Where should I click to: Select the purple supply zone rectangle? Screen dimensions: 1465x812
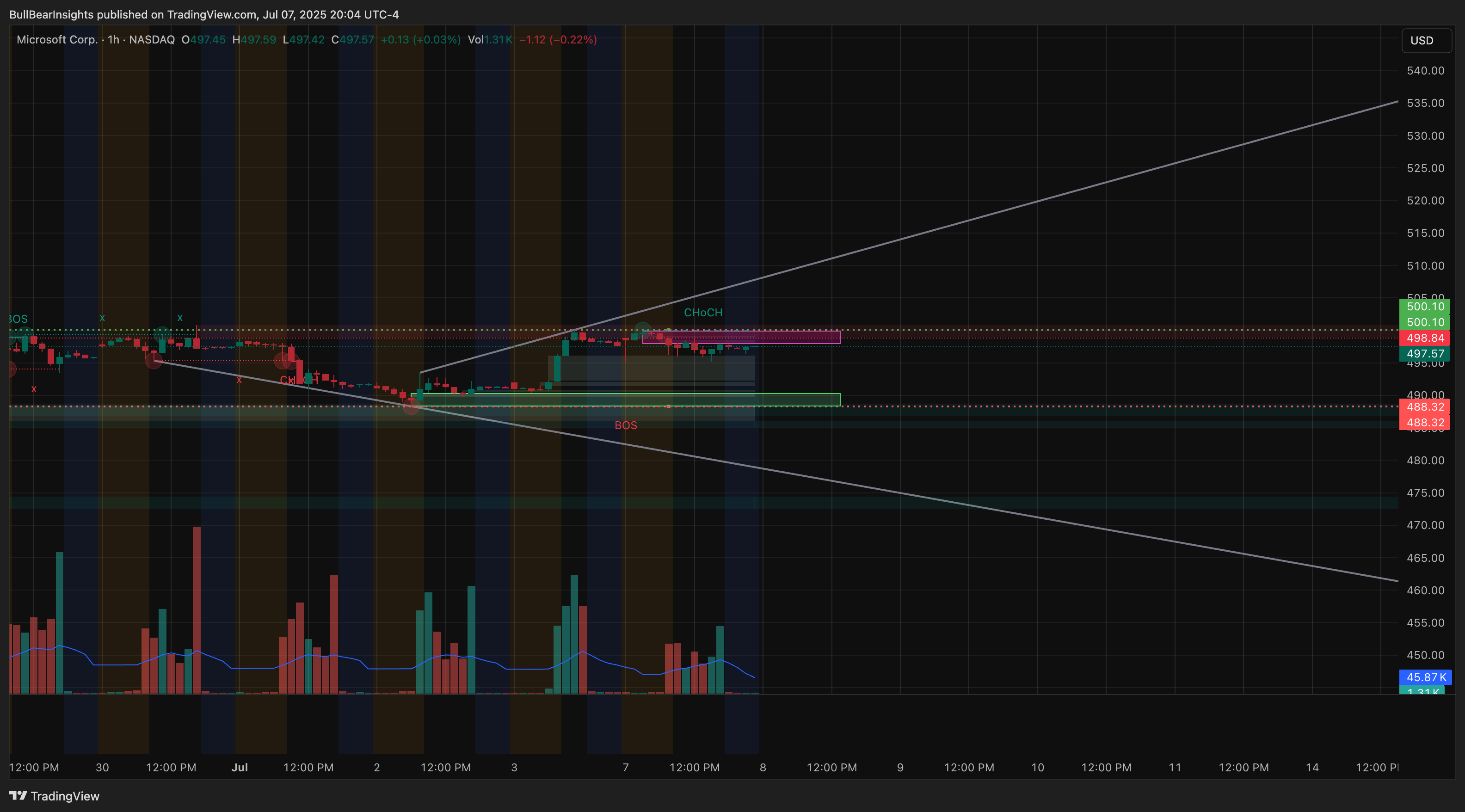pos(741,337)
